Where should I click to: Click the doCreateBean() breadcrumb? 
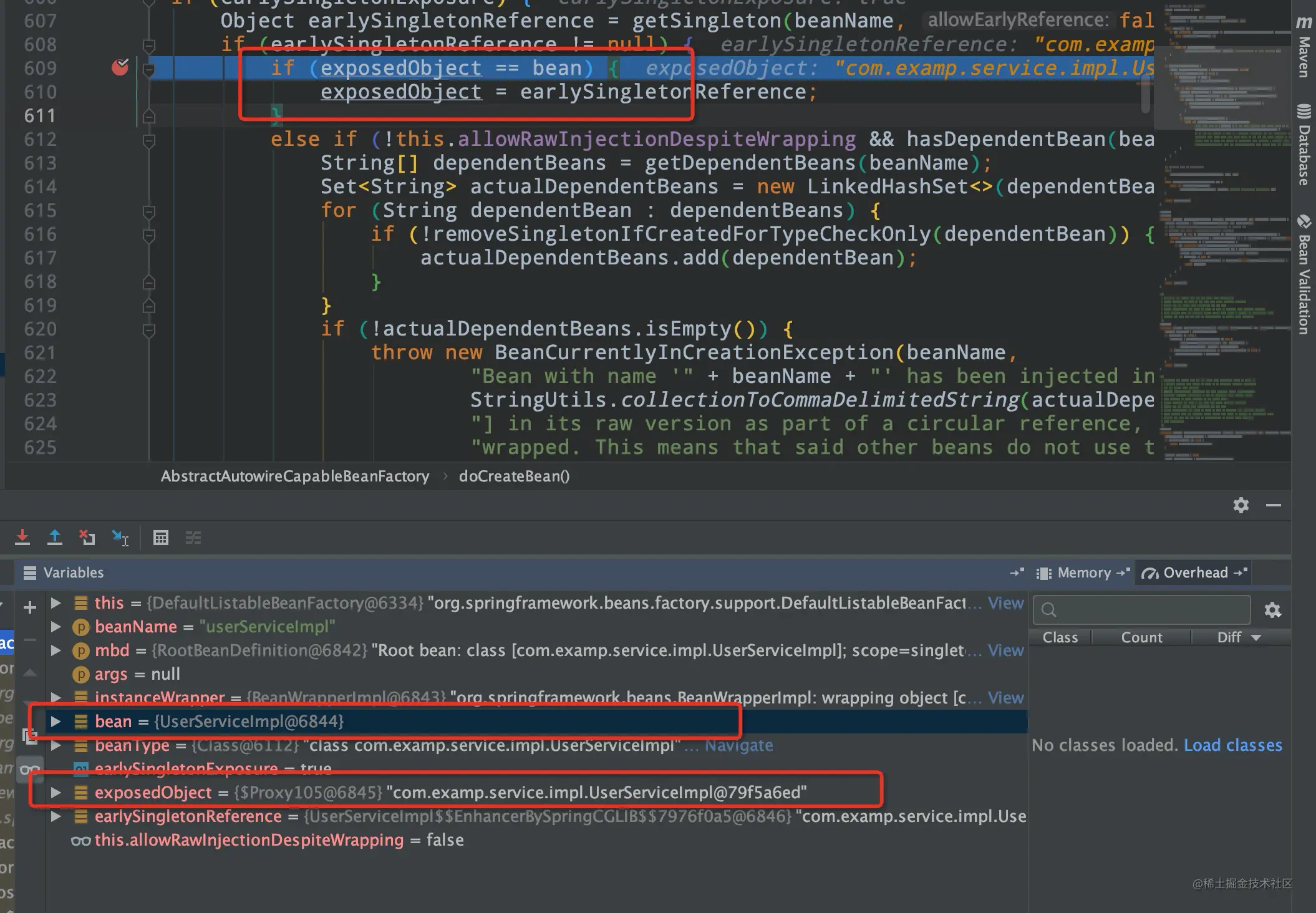[x=514, y=476]
